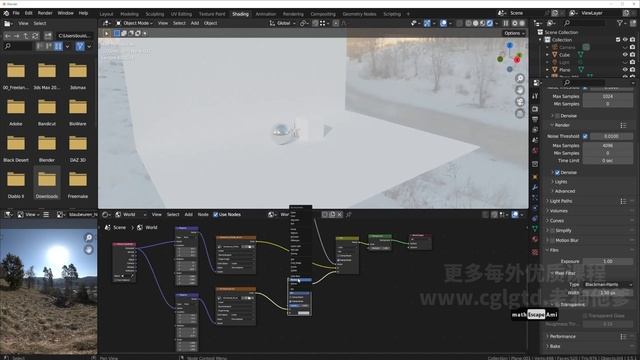Screen dimensions: 640x360
Task: Open file browser filter settings dropdown
Action: click(x=89, y=47)
